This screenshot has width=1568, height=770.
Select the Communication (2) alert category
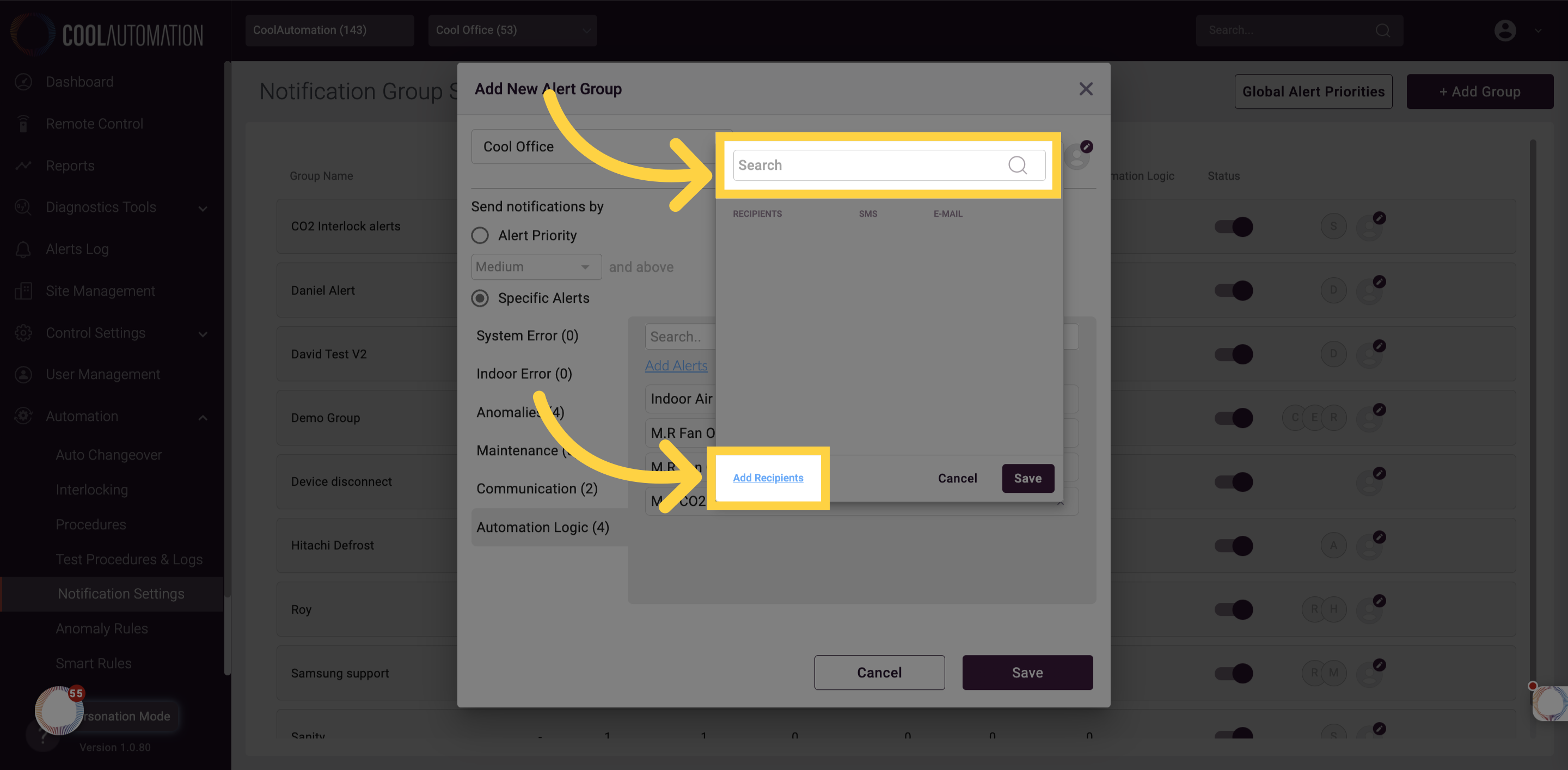[x=537, y=489]
